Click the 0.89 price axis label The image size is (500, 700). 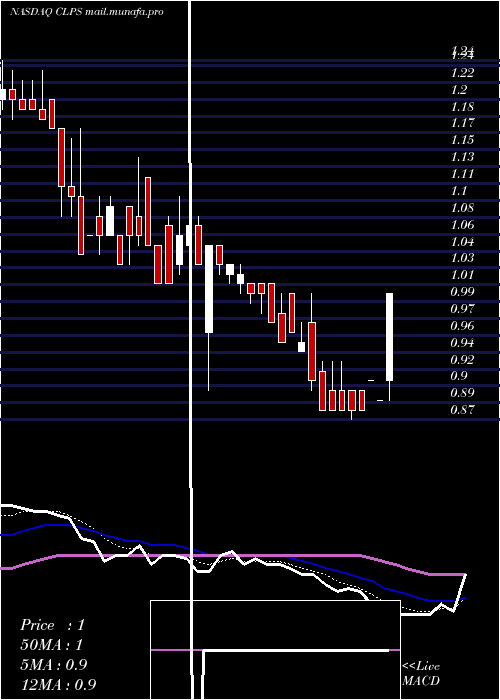(462, 393)
